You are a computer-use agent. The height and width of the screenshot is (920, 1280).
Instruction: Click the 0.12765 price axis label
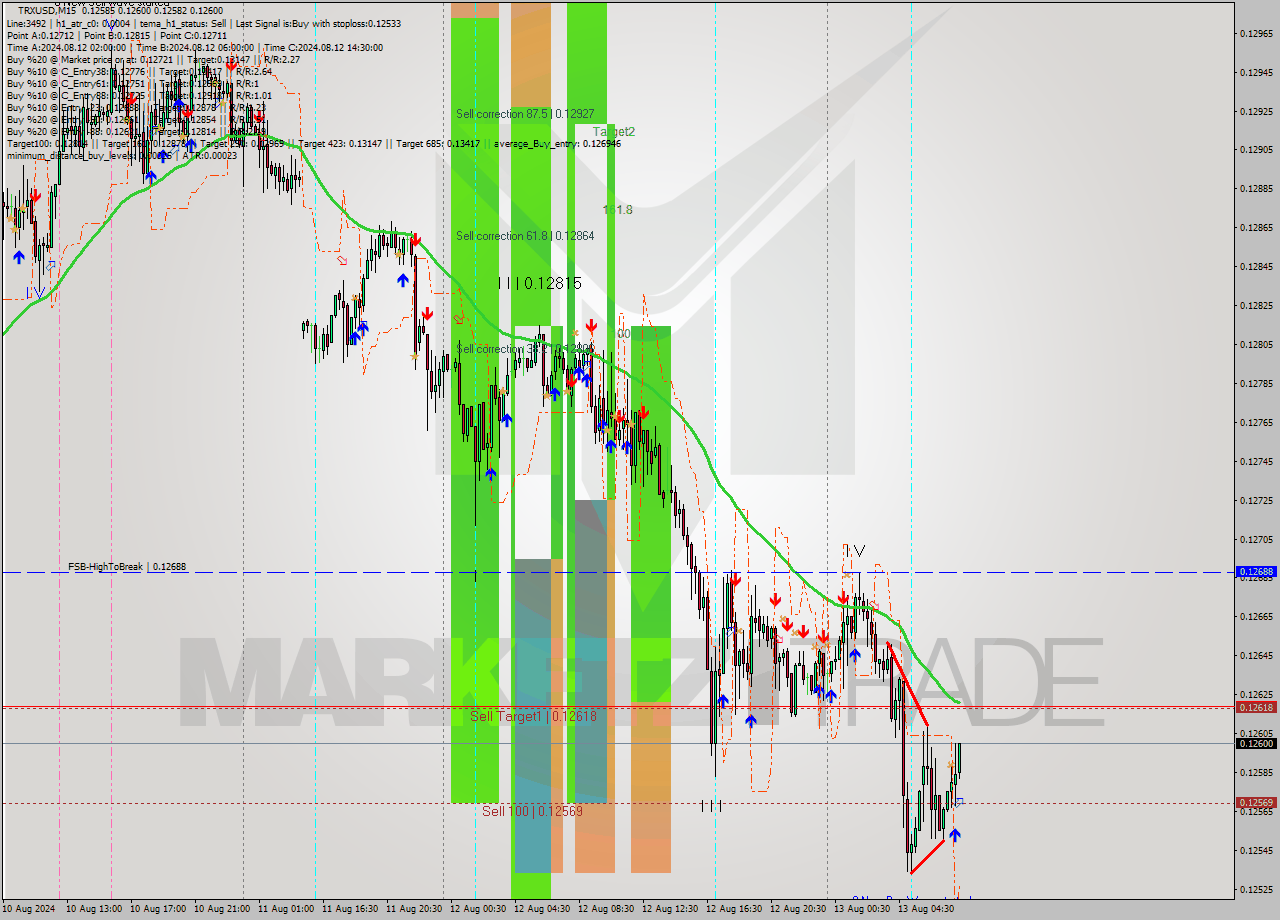1256,423
